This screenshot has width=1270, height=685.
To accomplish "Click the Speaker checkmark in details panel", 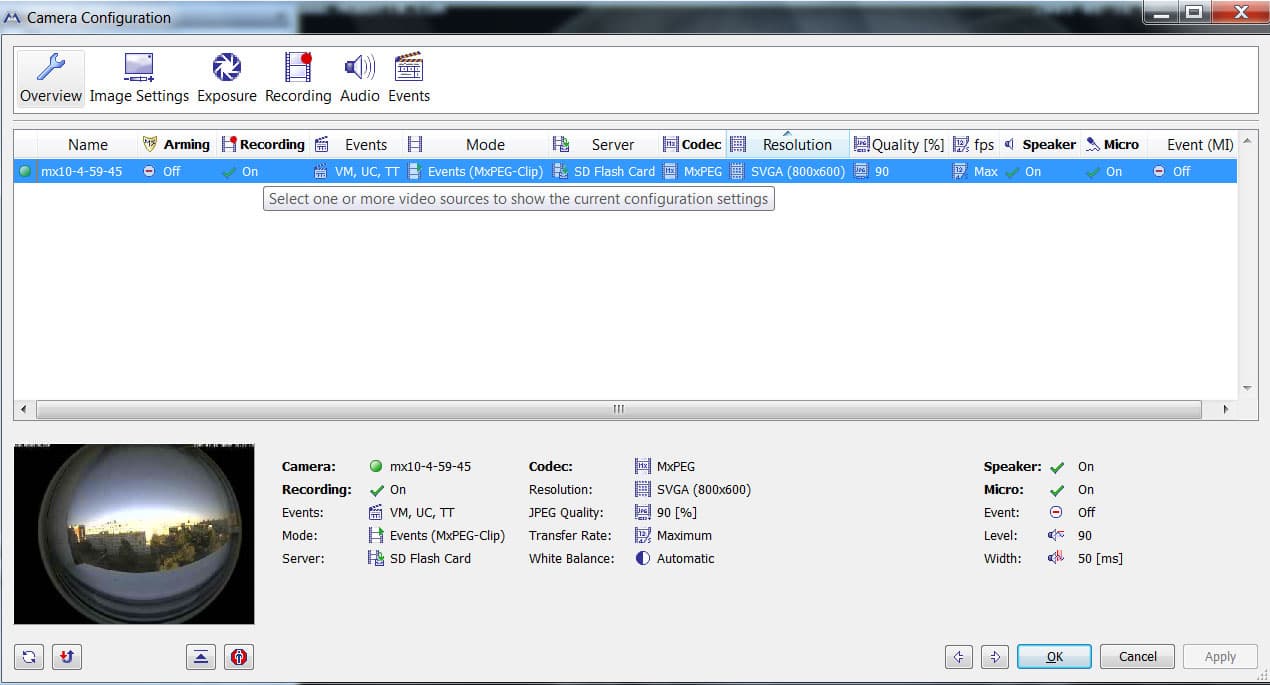I will coord(1057,467).
